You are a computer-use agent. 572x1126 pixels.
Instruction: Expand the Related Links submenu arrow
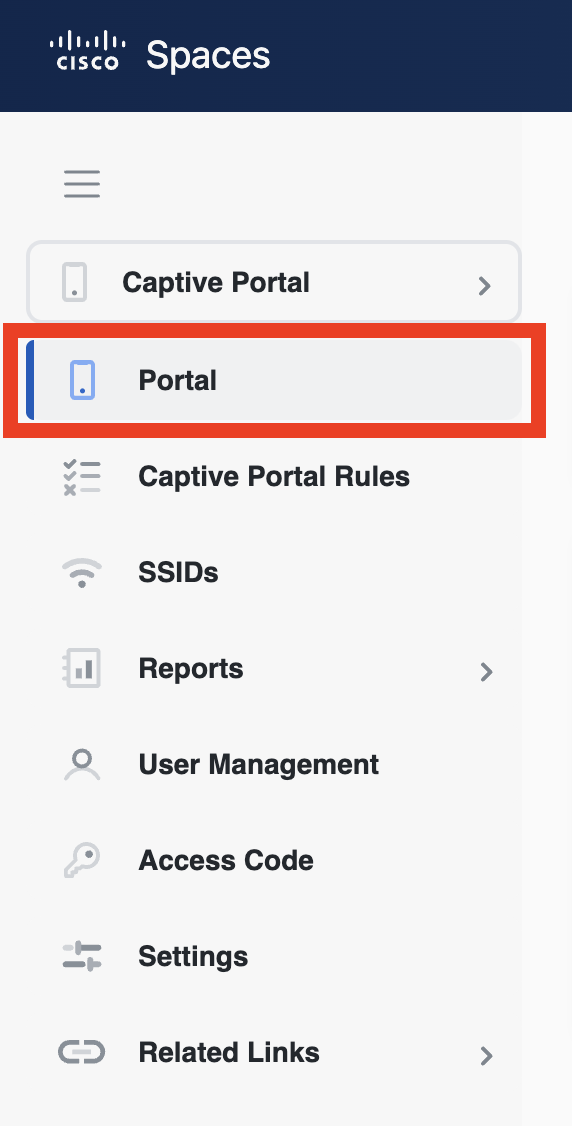[x=487, y=1056]
